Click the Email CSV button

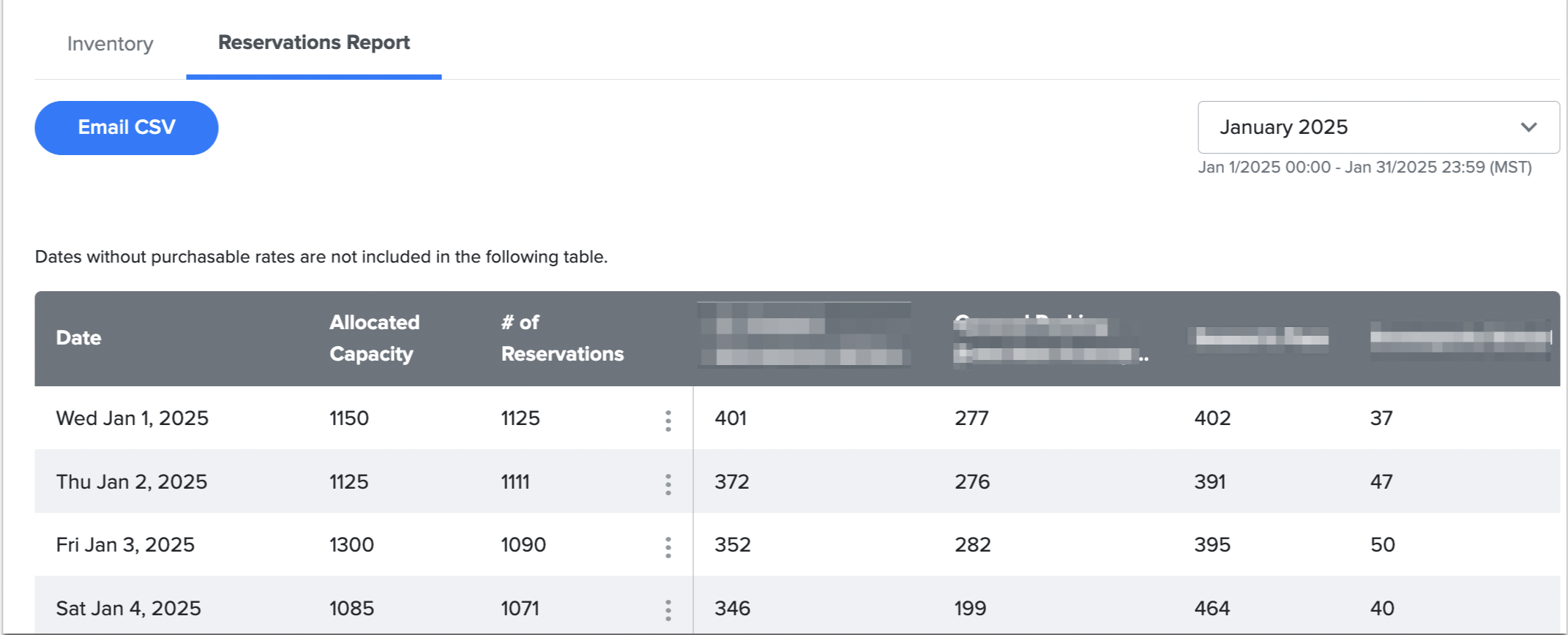127,128
